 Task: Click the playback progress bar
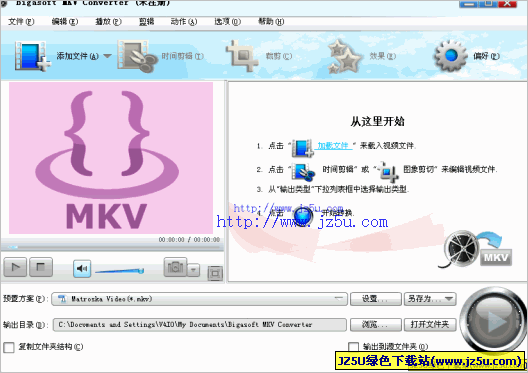[x=112, y=247]
